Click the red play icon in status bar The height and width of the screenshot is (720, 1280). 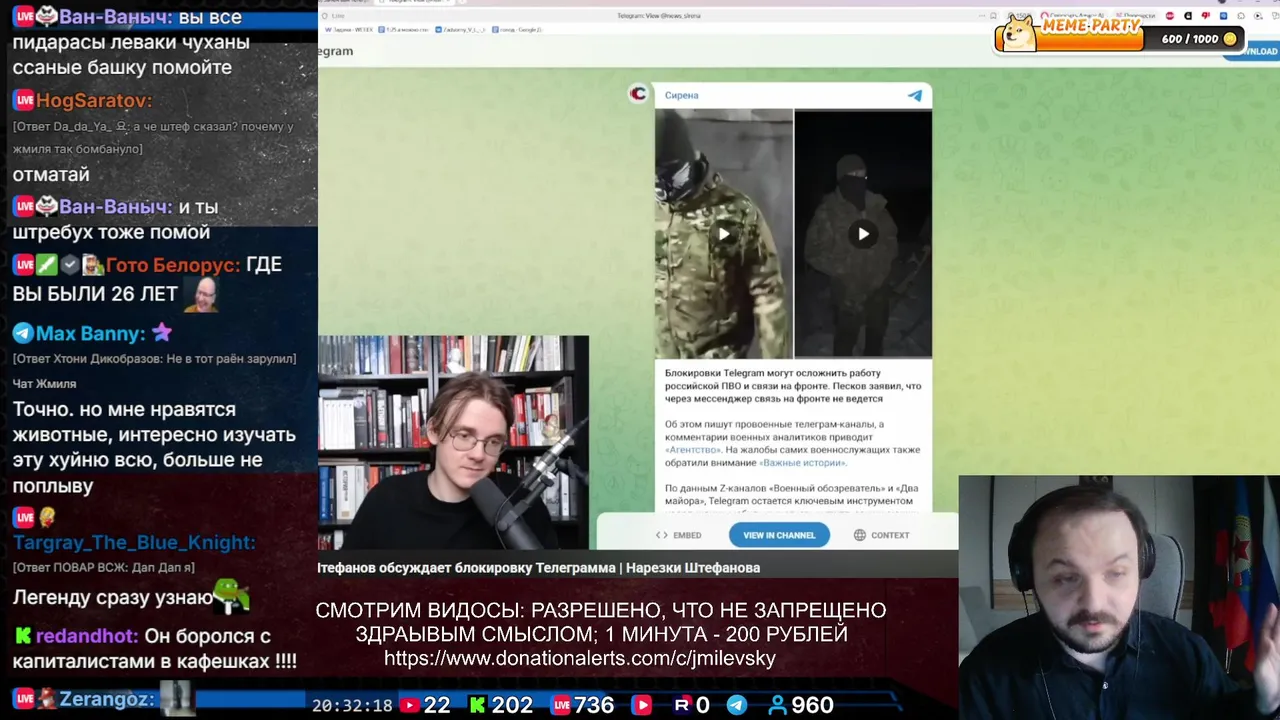(x=641, y=705)
